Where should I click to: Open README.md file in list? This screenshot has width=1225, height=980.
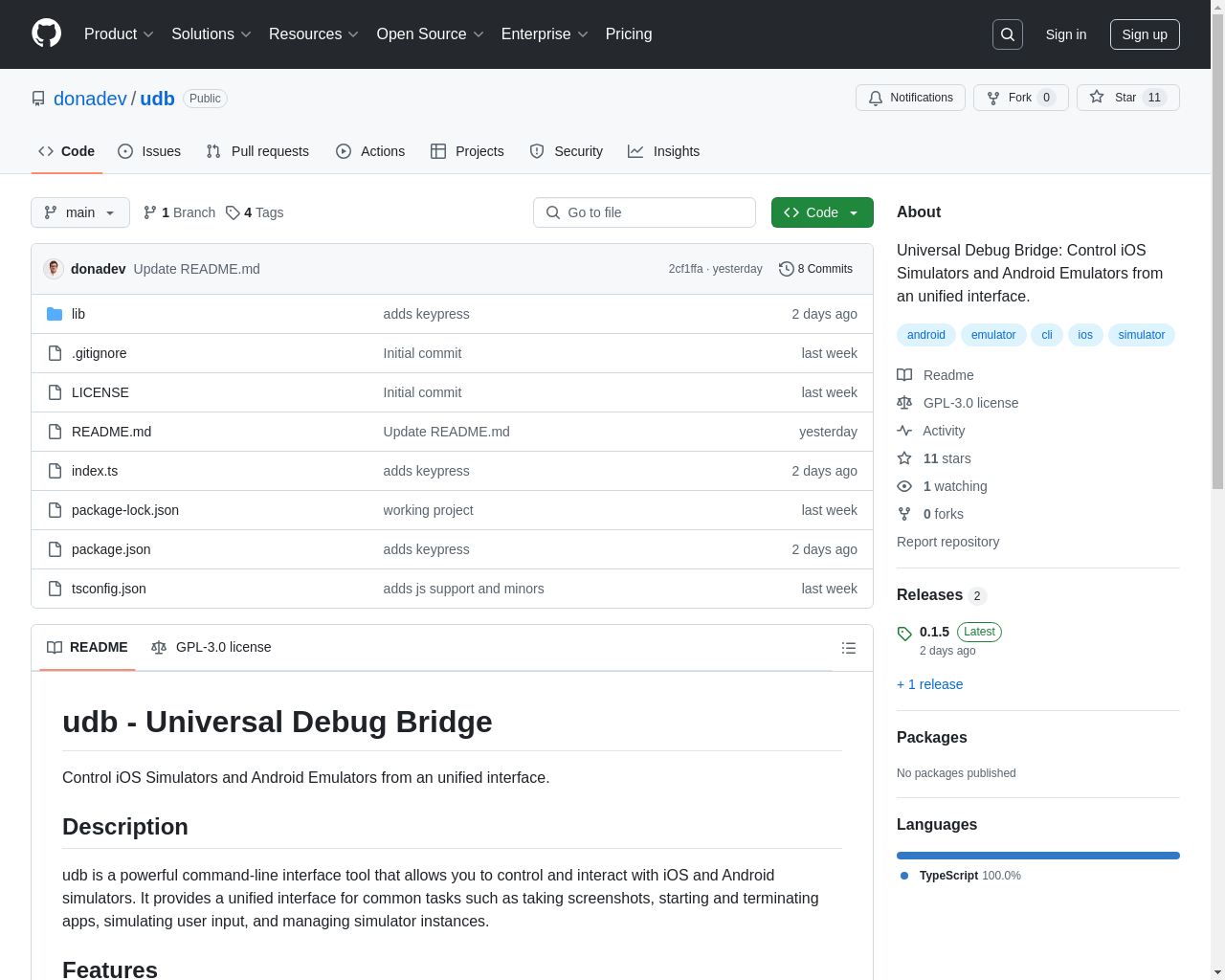[x=111, y=432]
